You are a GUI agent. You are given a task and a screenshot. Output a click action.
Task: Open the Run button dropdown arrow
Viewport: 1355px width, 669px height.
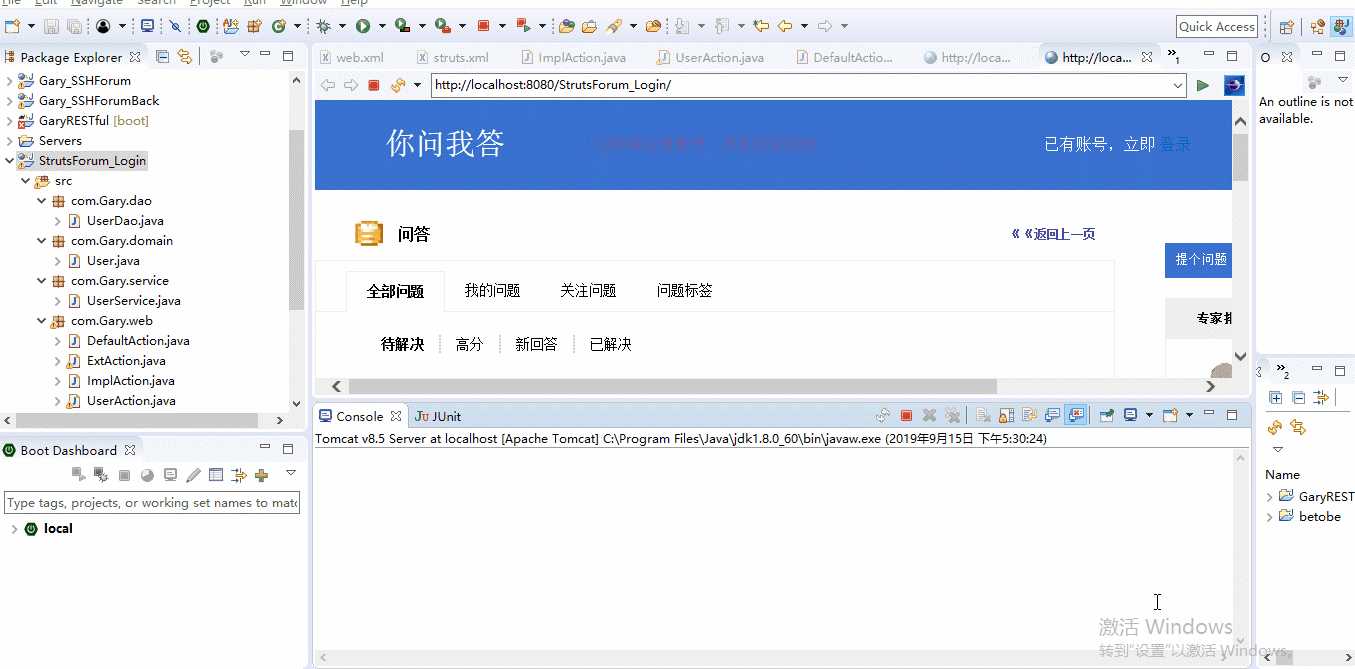click(x=382, y=26)
